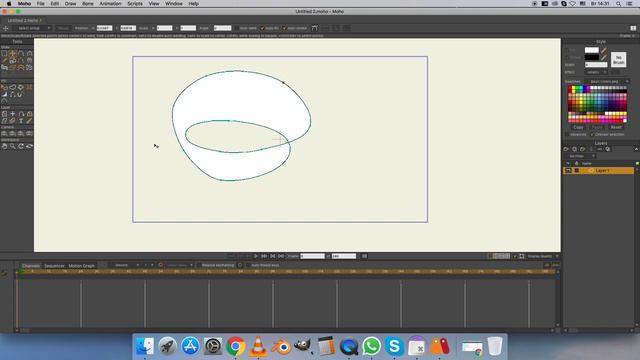Toggle the Relative keyframing checkbox

[199, 265]
